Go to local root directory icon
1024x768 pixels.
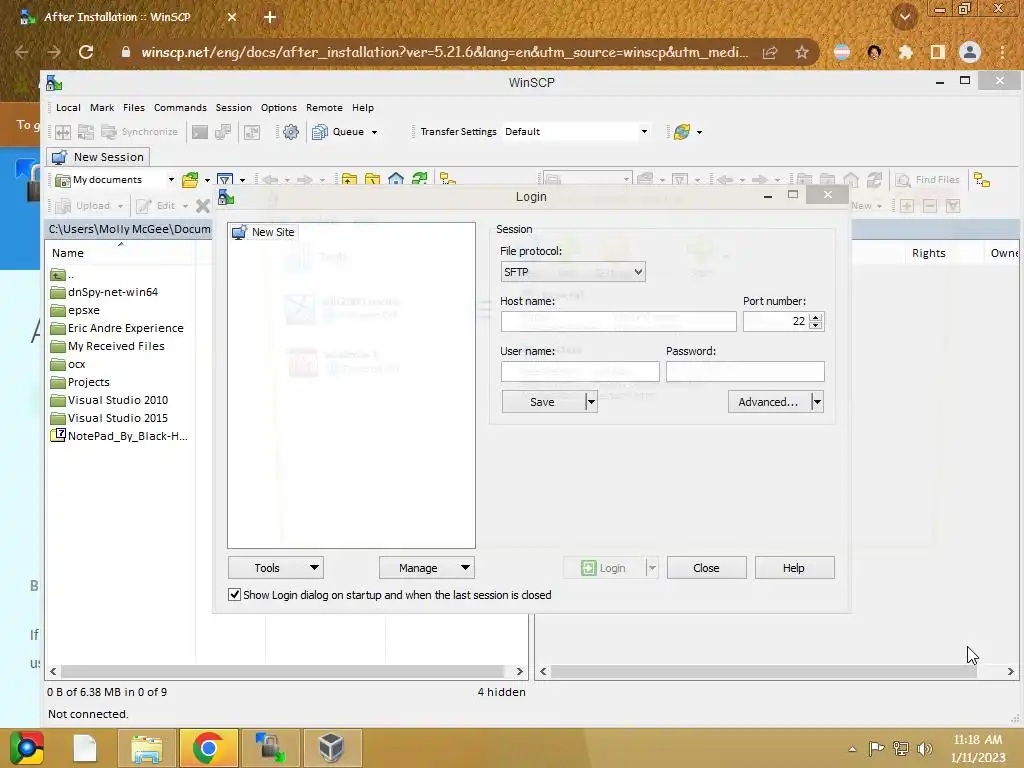(x=372, y=180)
